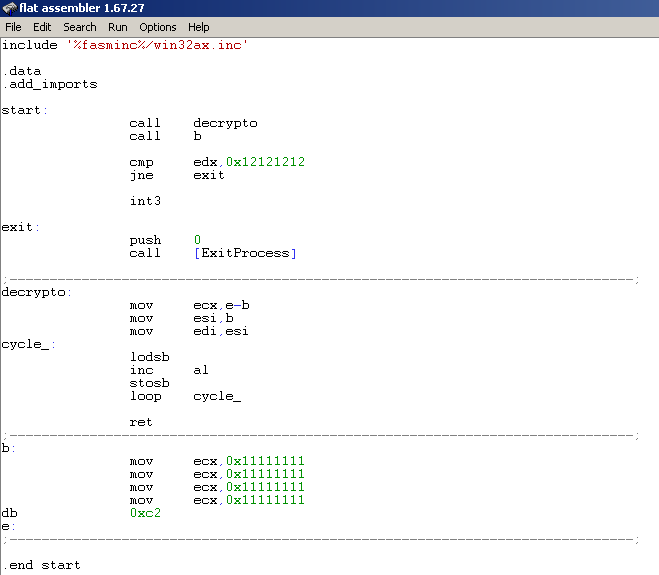The height and width of the screenshot is (575, 659).
Task: Place cursor on the 'start:' label
Action: coord(25,110)
